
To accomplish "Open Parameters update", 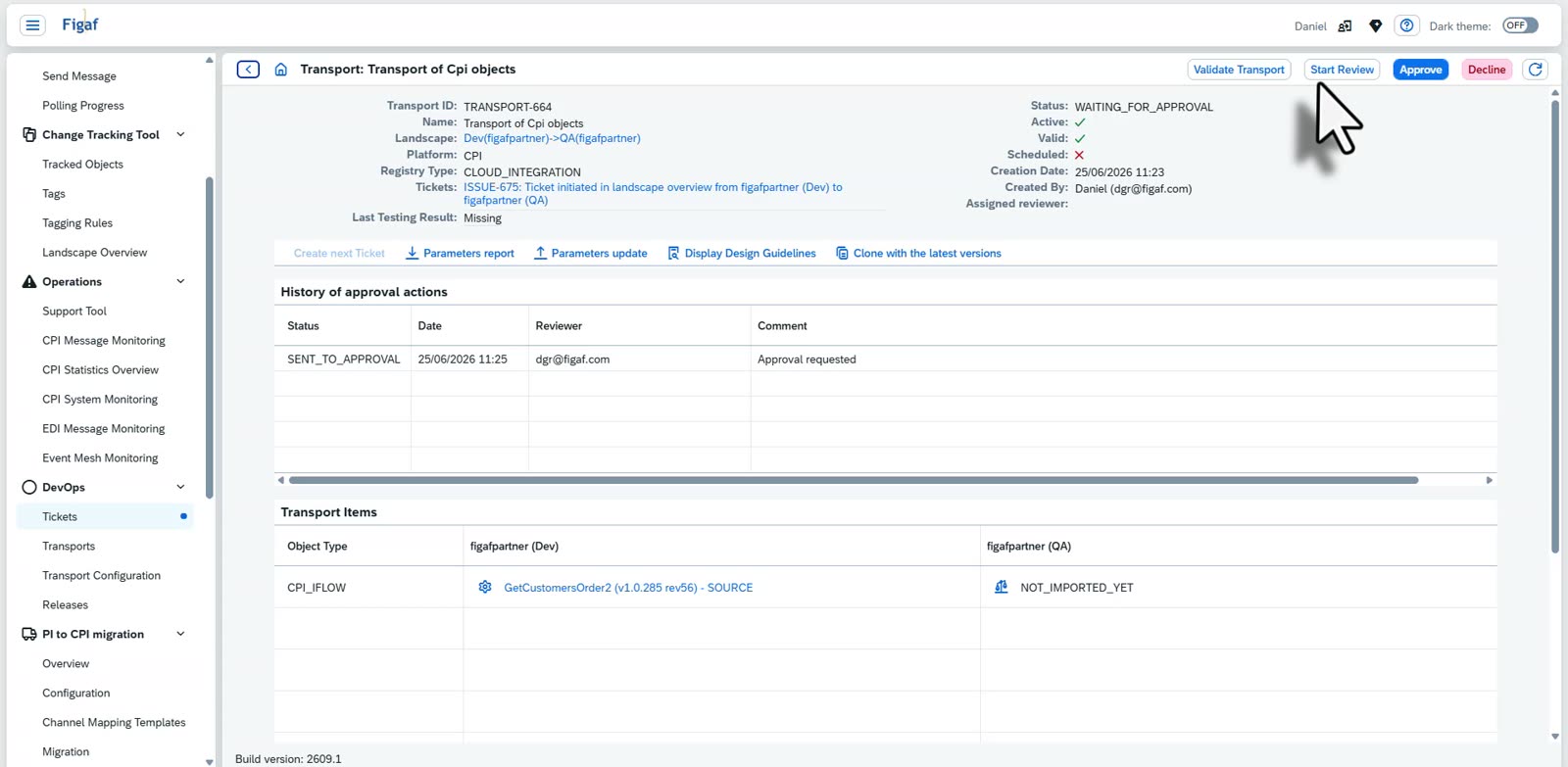I will pos(590,254).
